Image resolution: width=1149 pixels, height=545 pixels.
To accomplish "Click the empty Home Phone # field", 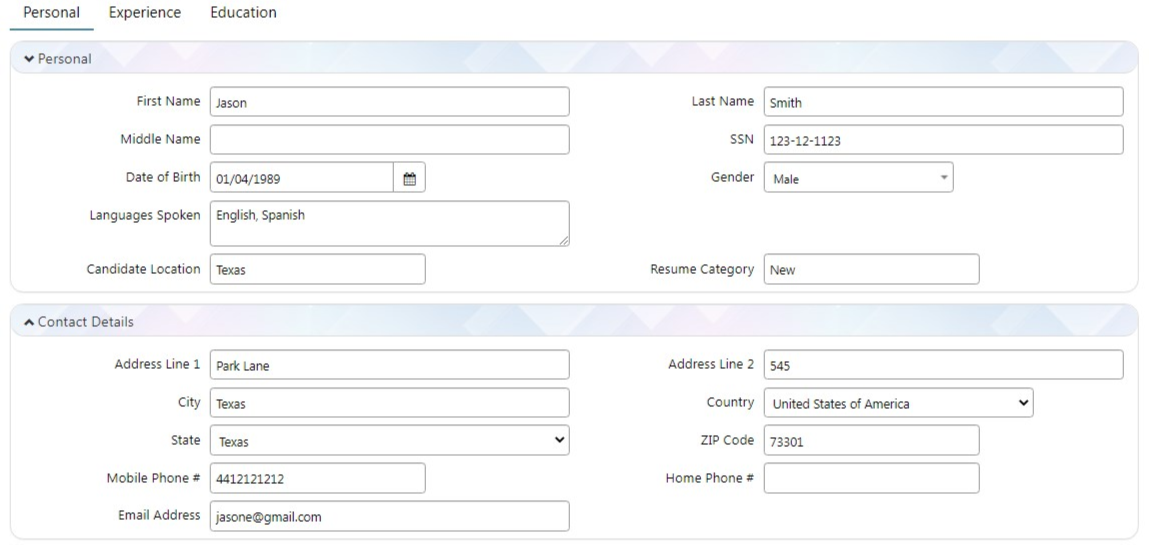I will (871, 478).
